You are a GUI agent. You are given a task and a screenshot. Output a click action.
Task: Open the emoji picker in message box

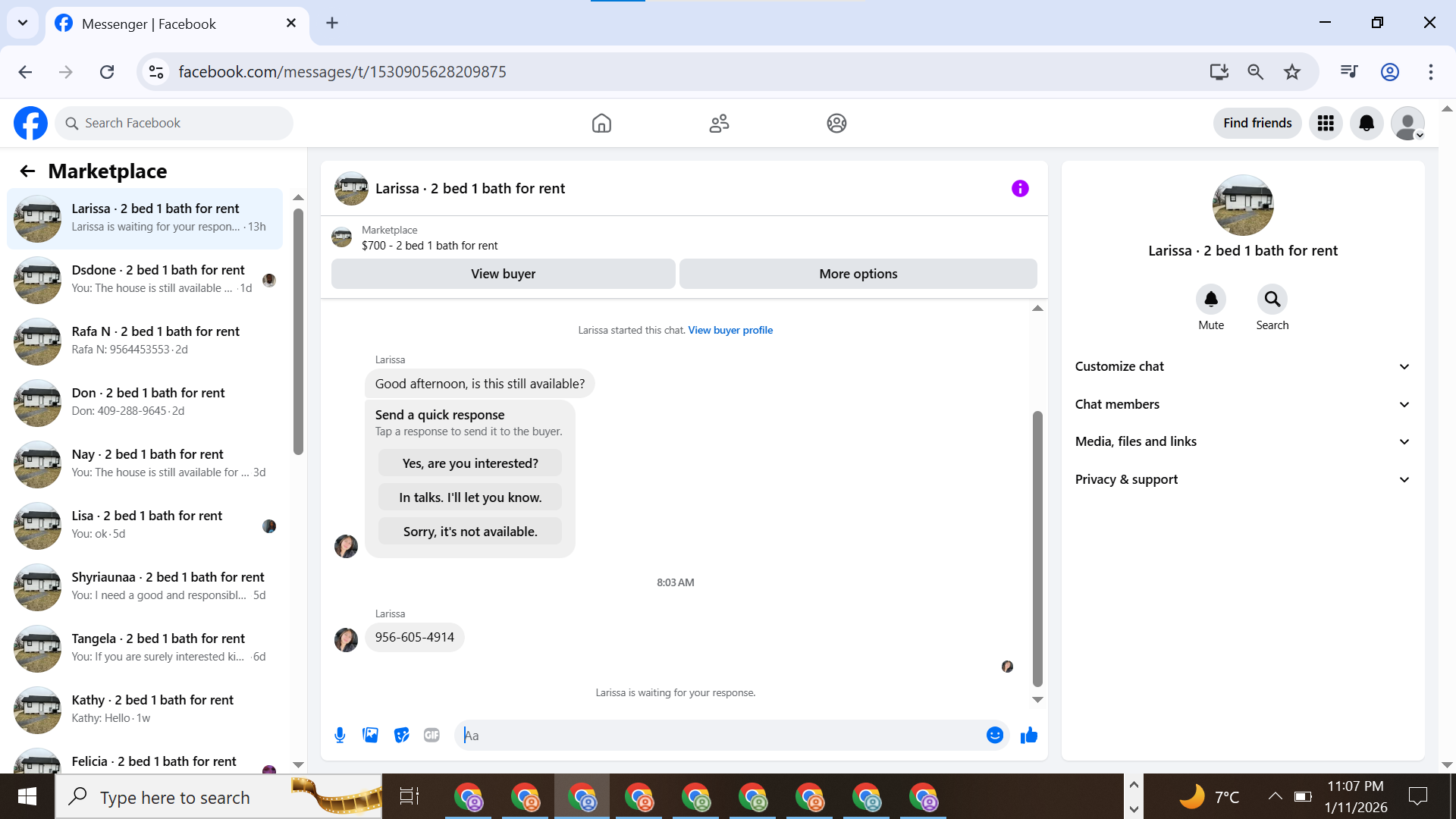(995, 735)
